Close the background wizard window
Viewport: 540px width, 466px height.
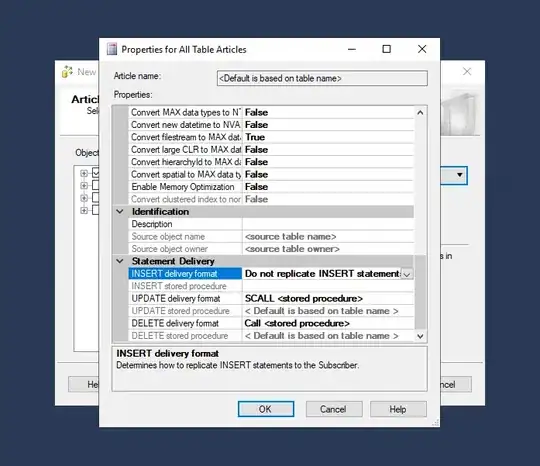(467, 71)
